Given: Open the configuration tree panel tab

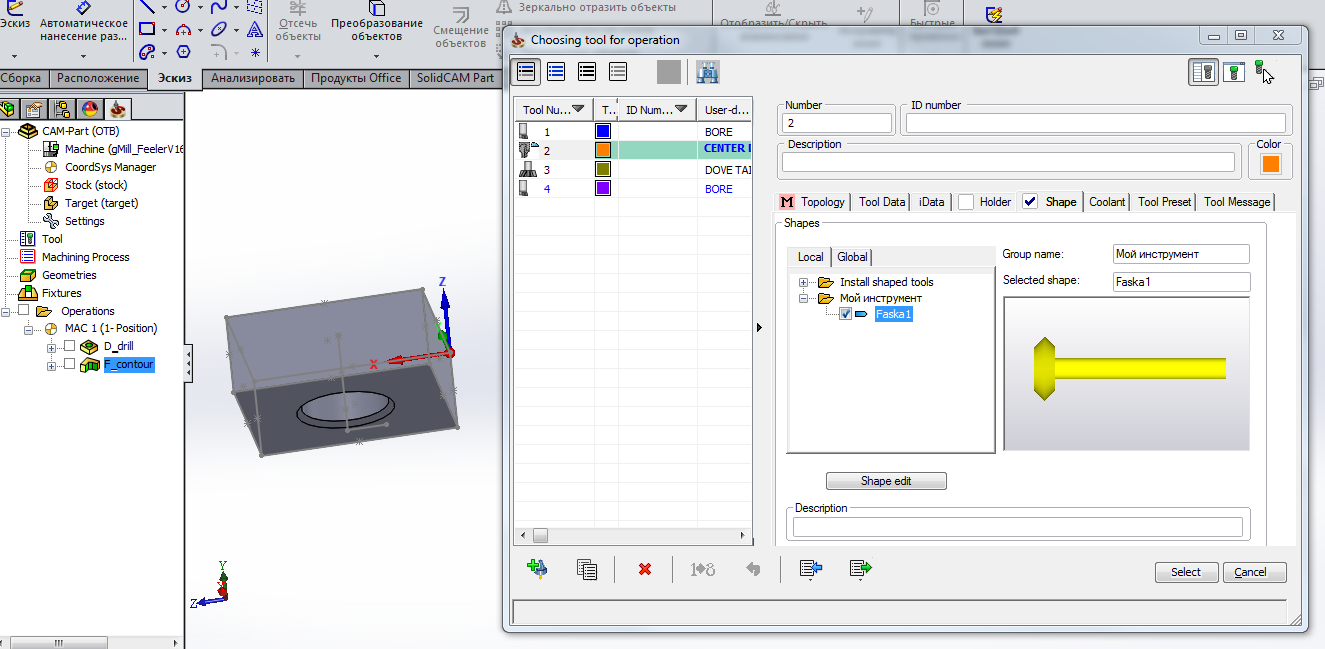Looking at the screenshot, I should click(x=62, y=109).
